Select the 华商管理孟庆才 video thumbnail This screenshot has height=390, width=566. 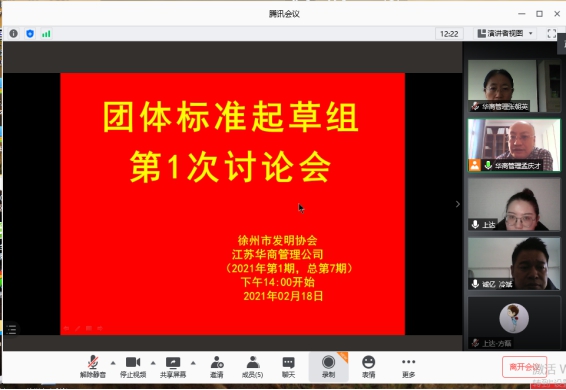(x=514, y=145)
